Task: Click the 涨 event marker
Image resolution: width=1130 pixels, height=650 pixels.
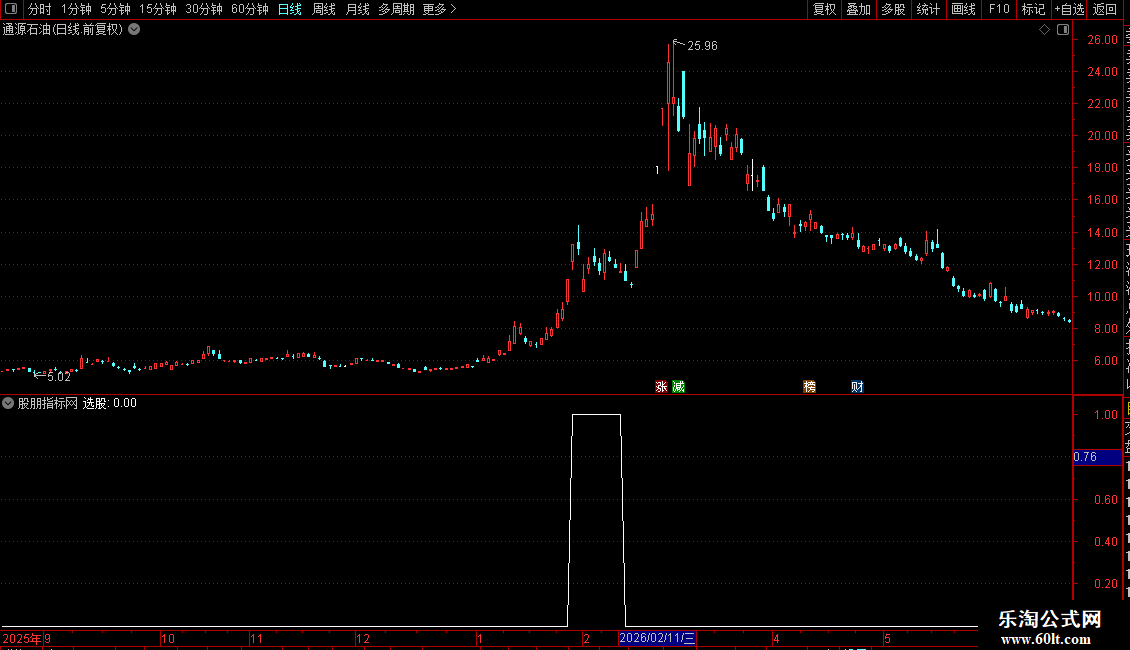Action: (661, 387)
